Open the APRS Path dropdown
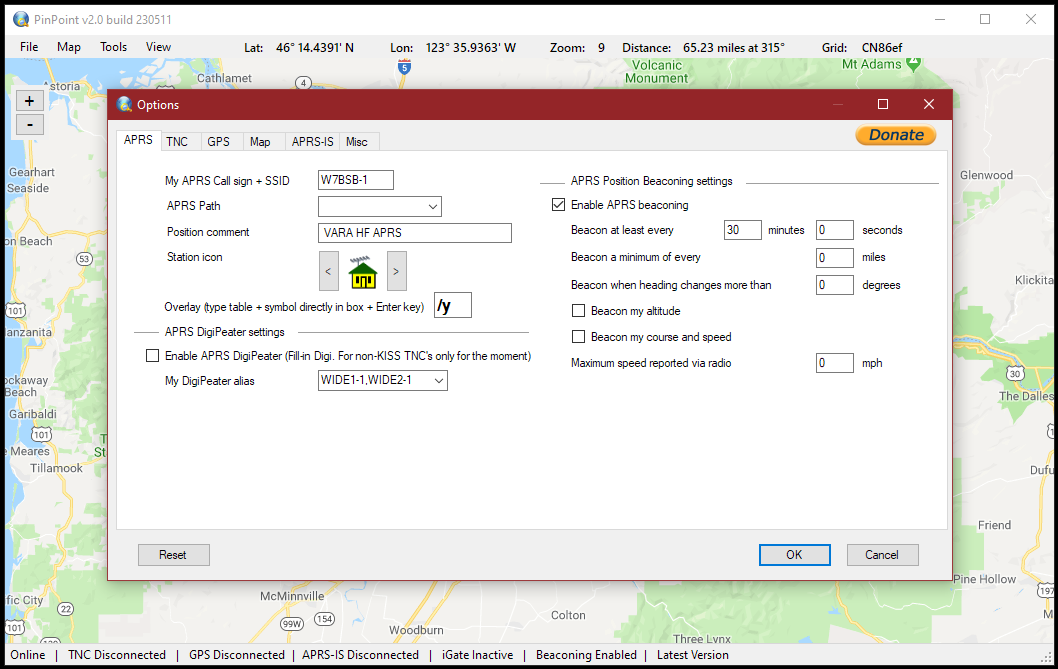The height and width of the screenshot is (669, 1058). (x=432, y=206)
